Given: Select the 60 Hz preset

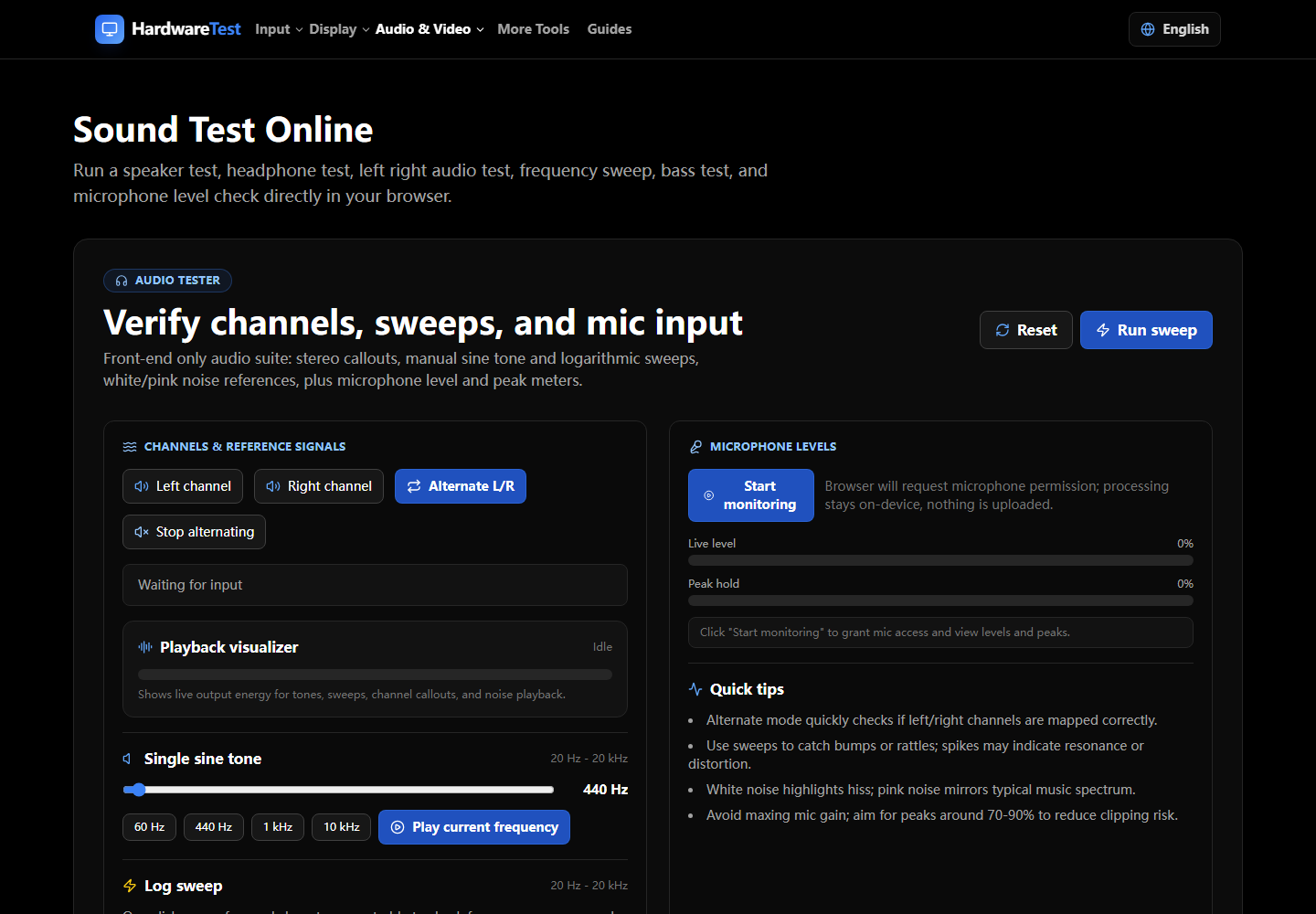Looking at the screenshot, I should tap(149, 827).
